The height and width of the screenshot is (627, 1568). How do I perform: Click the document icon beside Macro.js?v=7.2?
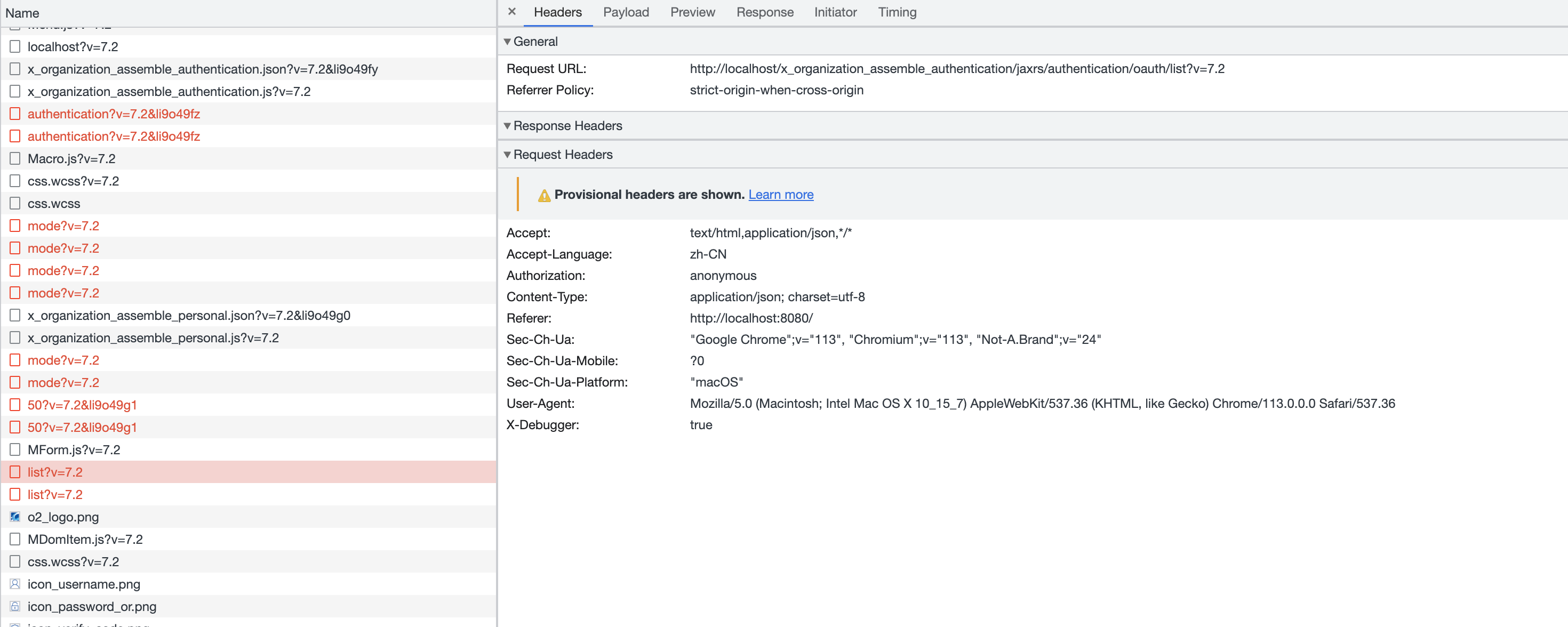[15, 158]
